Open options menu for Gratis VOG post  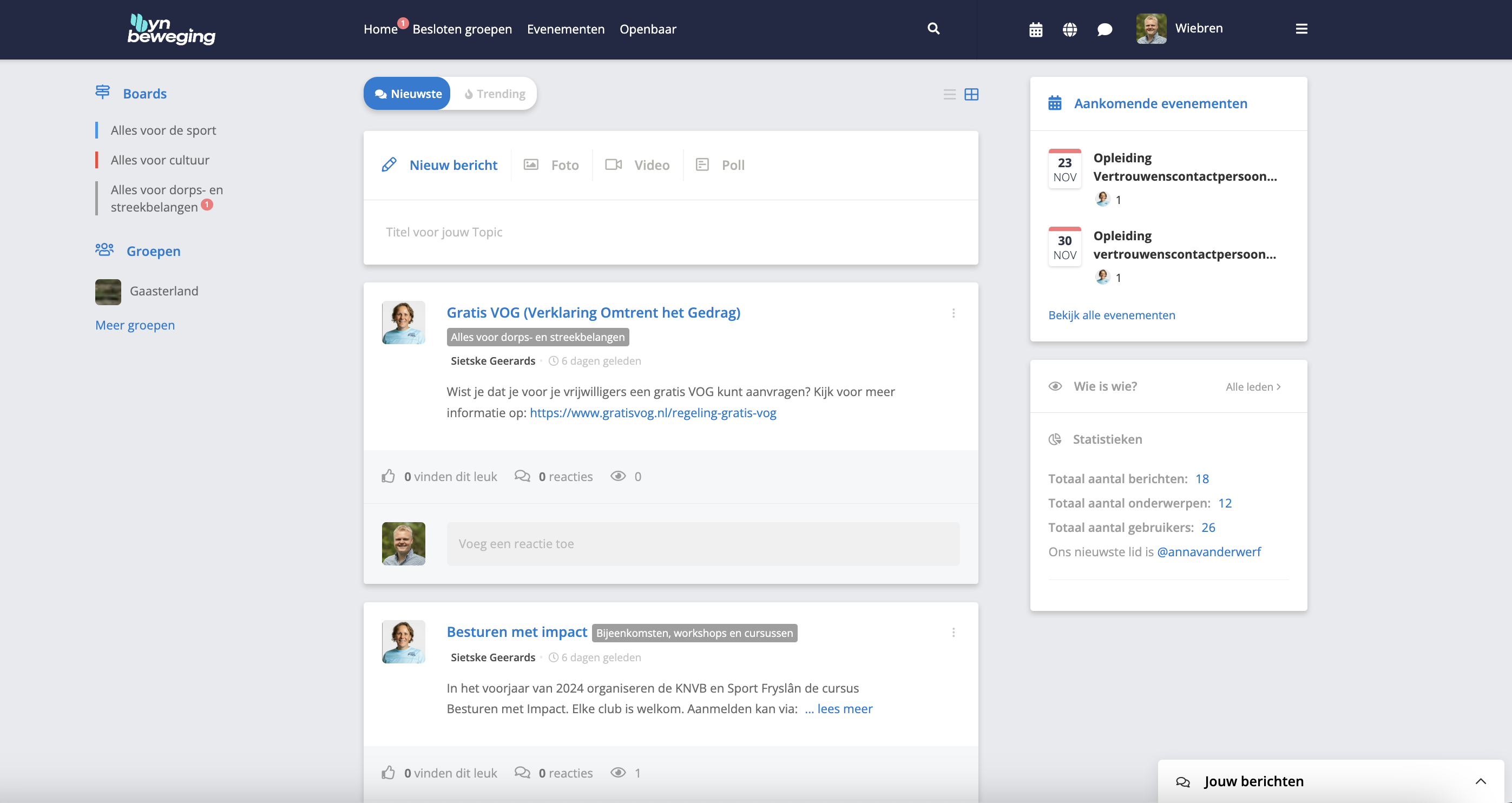pyautogui.click(x=953, y=313)
